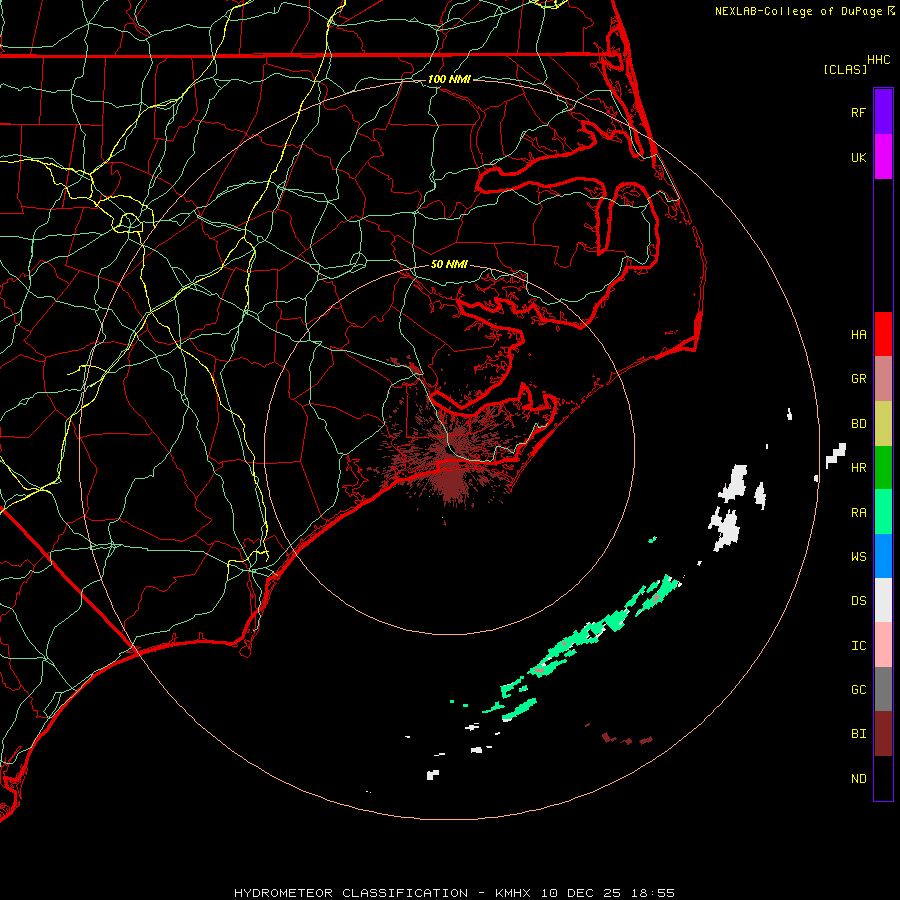900x900 pixels.
Task: Click the WS legend label
Action: [859, 556]
